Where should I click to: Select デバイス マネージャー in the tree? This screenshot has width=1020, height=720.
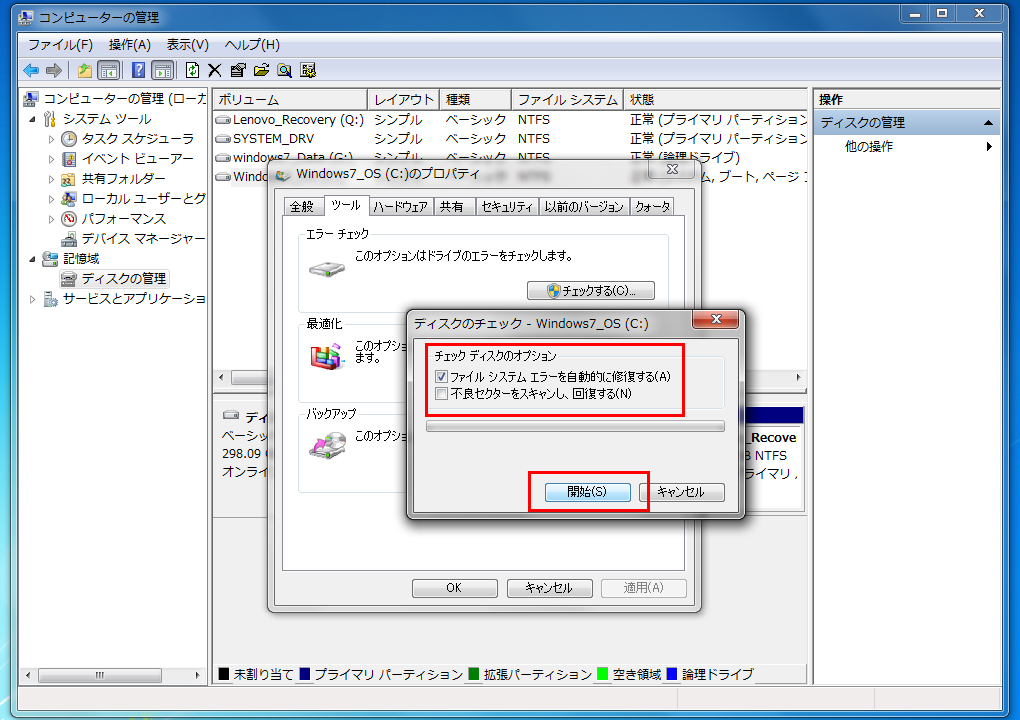[143, 239]
